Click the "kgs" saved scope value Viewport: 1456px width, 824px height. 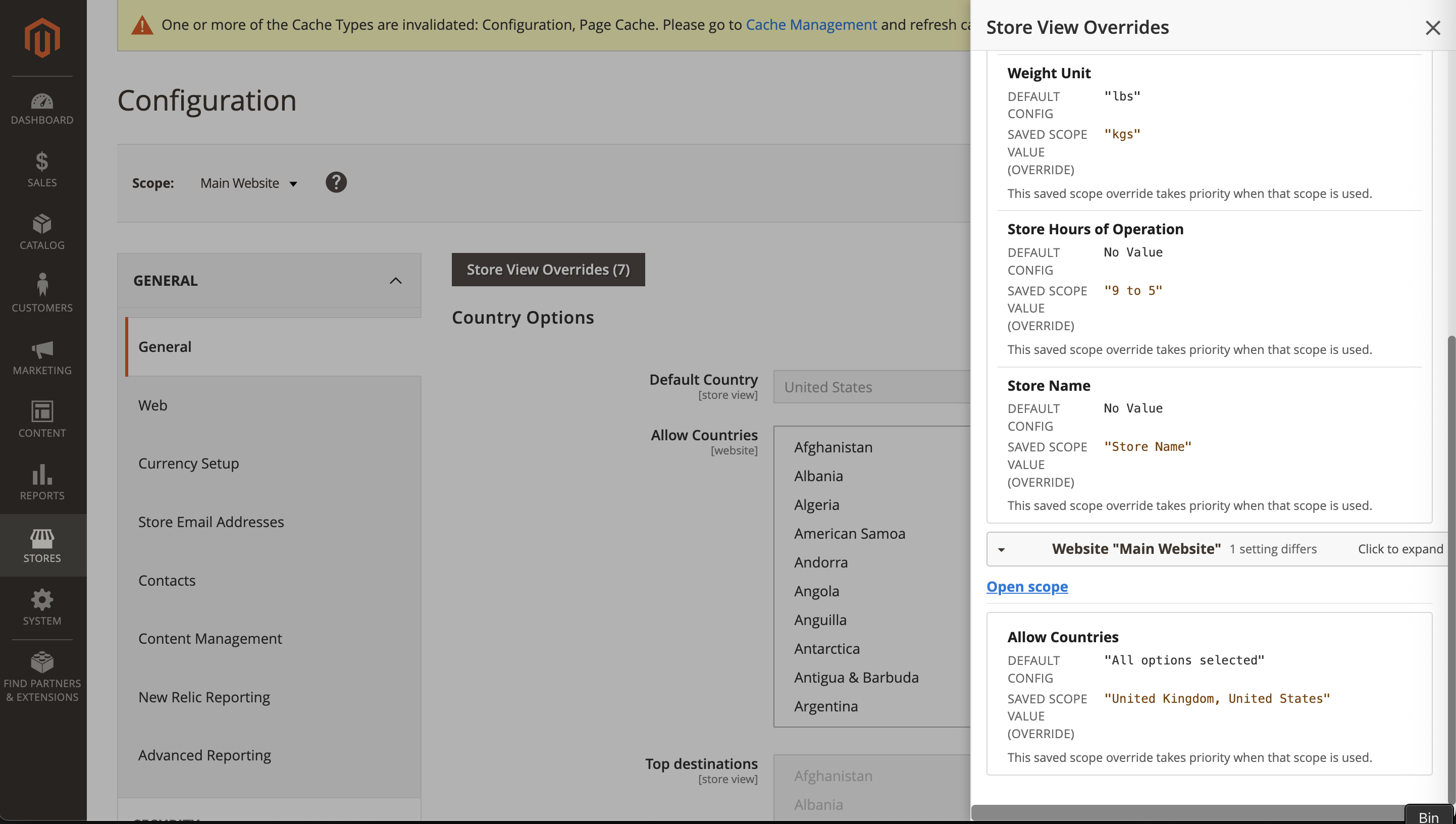tap(1122, 134)
